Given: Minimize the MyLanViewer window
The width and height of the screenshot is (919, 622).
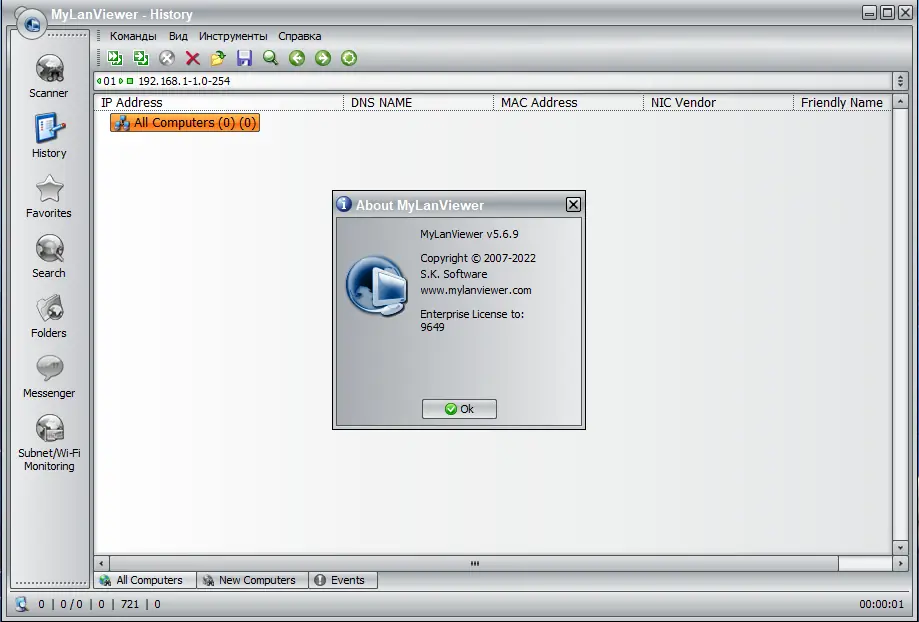Looking at the screenshot, I should tap(870, 12).
